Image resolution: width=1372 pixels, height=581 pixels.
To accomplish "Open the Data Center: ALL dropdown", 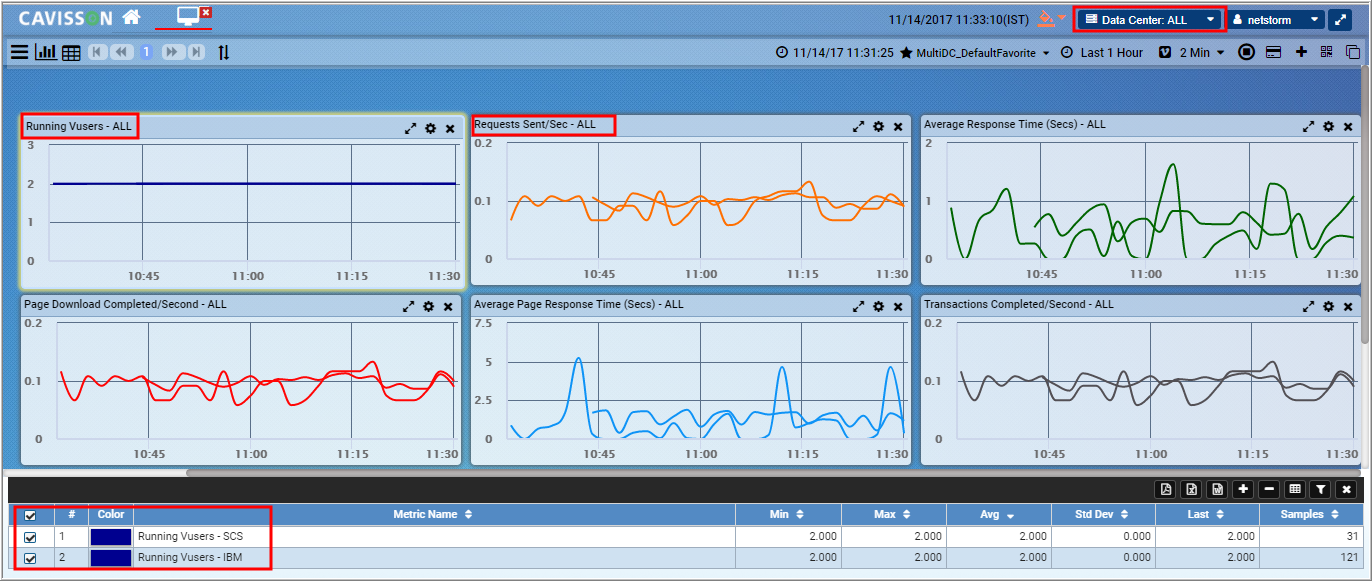I will 1150,19.
